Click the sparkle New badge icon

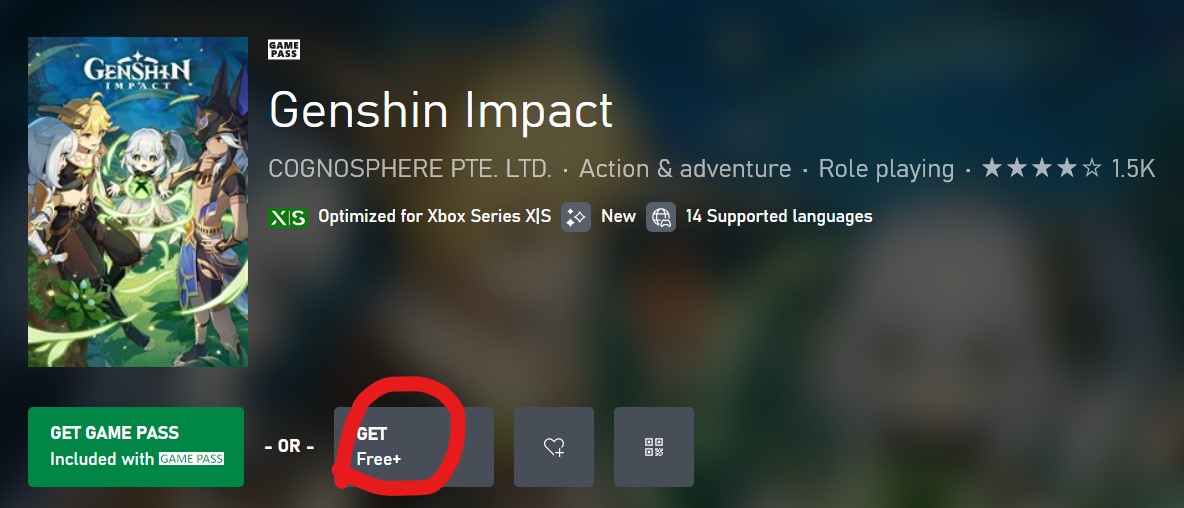pyautogui.click(x=575, y=217)
